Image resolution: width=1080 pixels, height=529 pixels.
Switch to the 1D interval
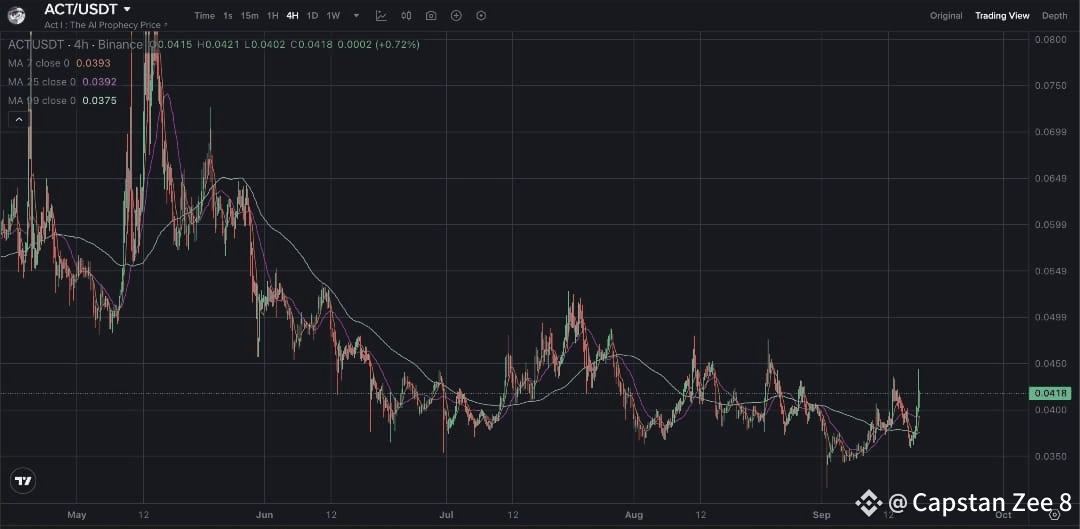(312, 15)
